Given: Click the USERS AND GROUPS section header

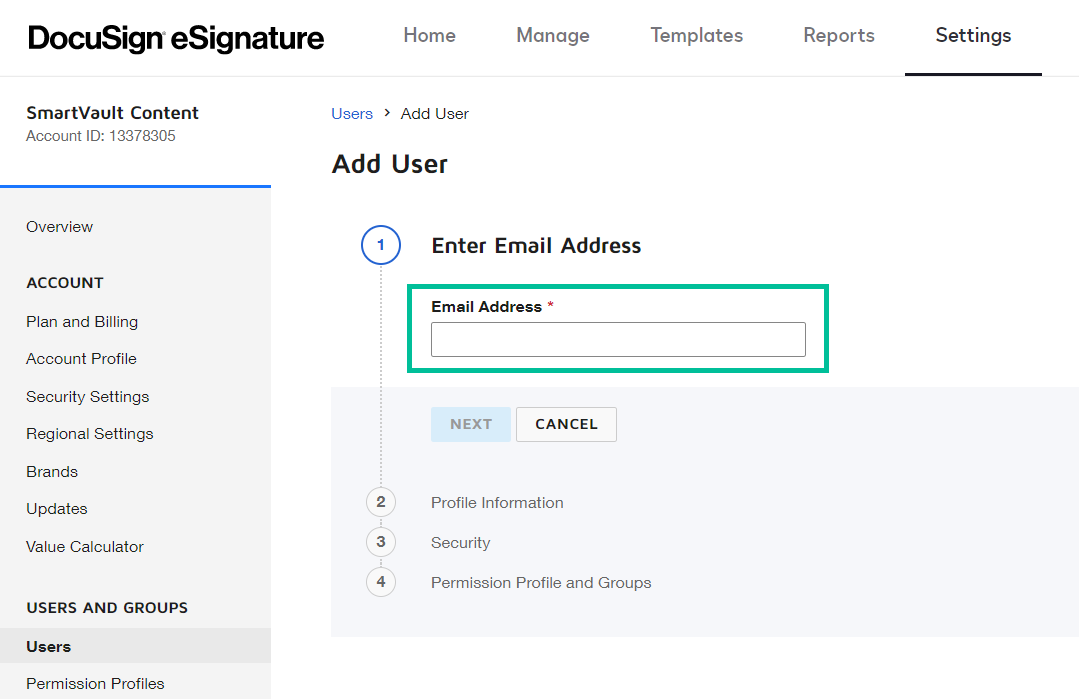Looking at the screenshot, I should [x=107, y=608].
